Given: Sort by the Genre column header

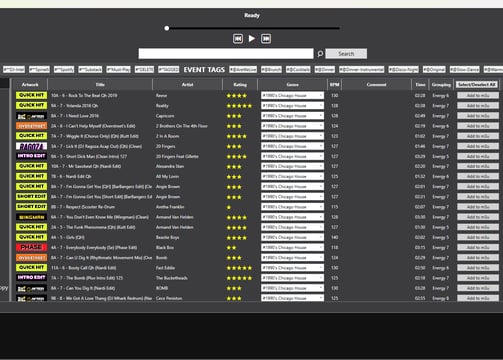Looking at the screenshot, I should (292, 85).
